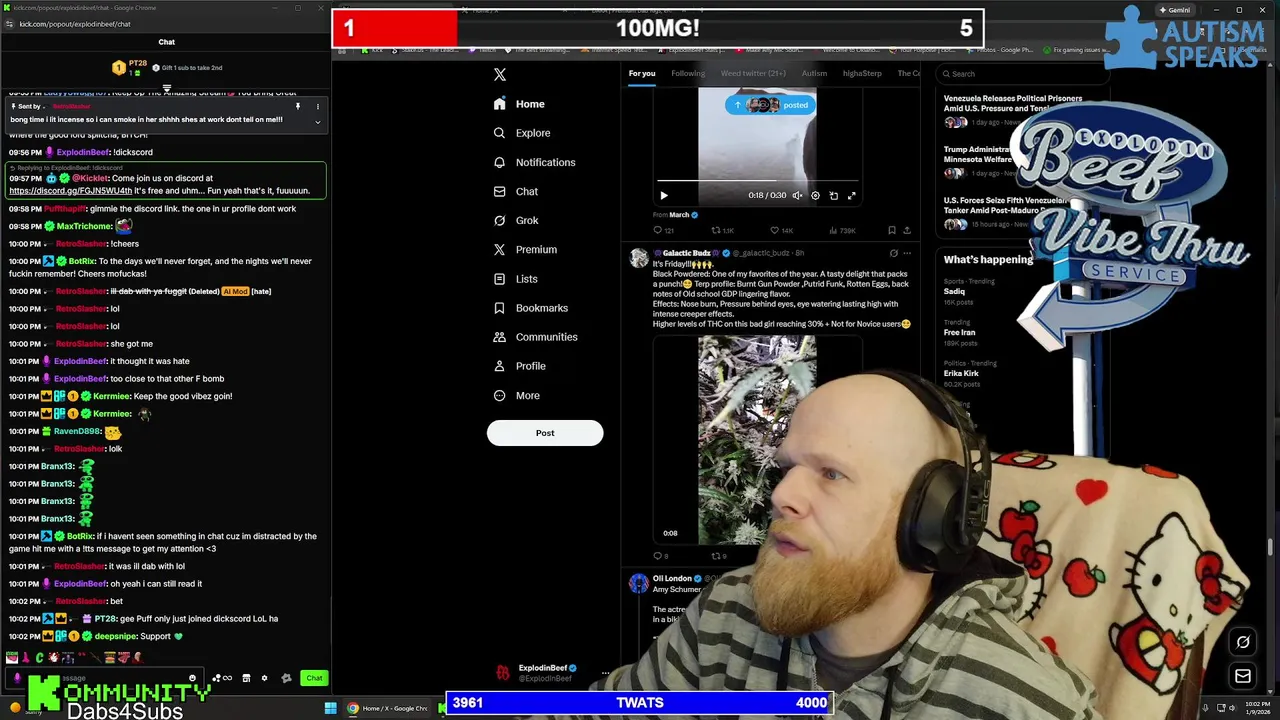Share the top post
The width and height of the screenshot is (1280, 720).
(907, 231)
